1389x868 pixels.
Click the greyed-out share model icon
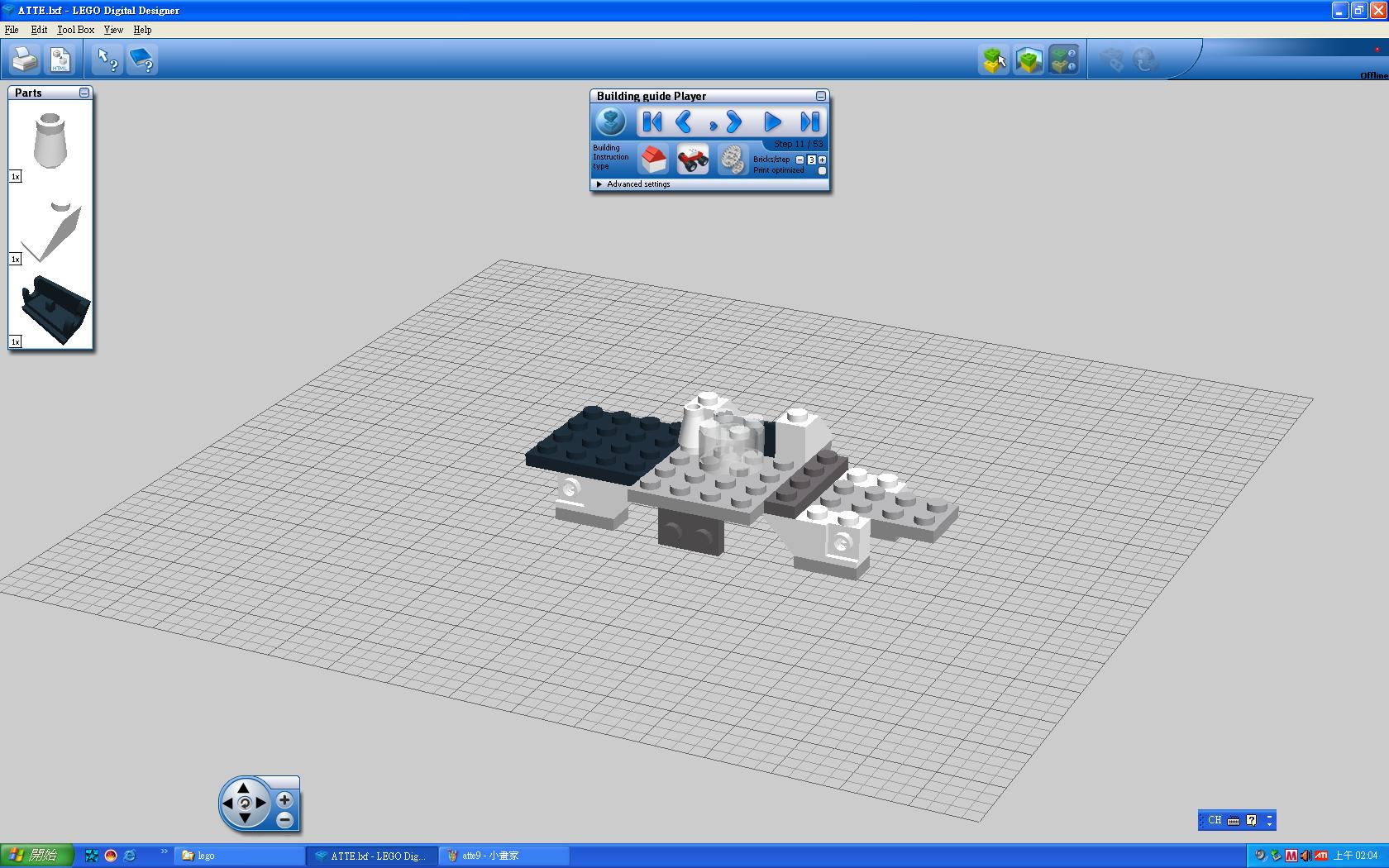click(x=1112, y=60)
